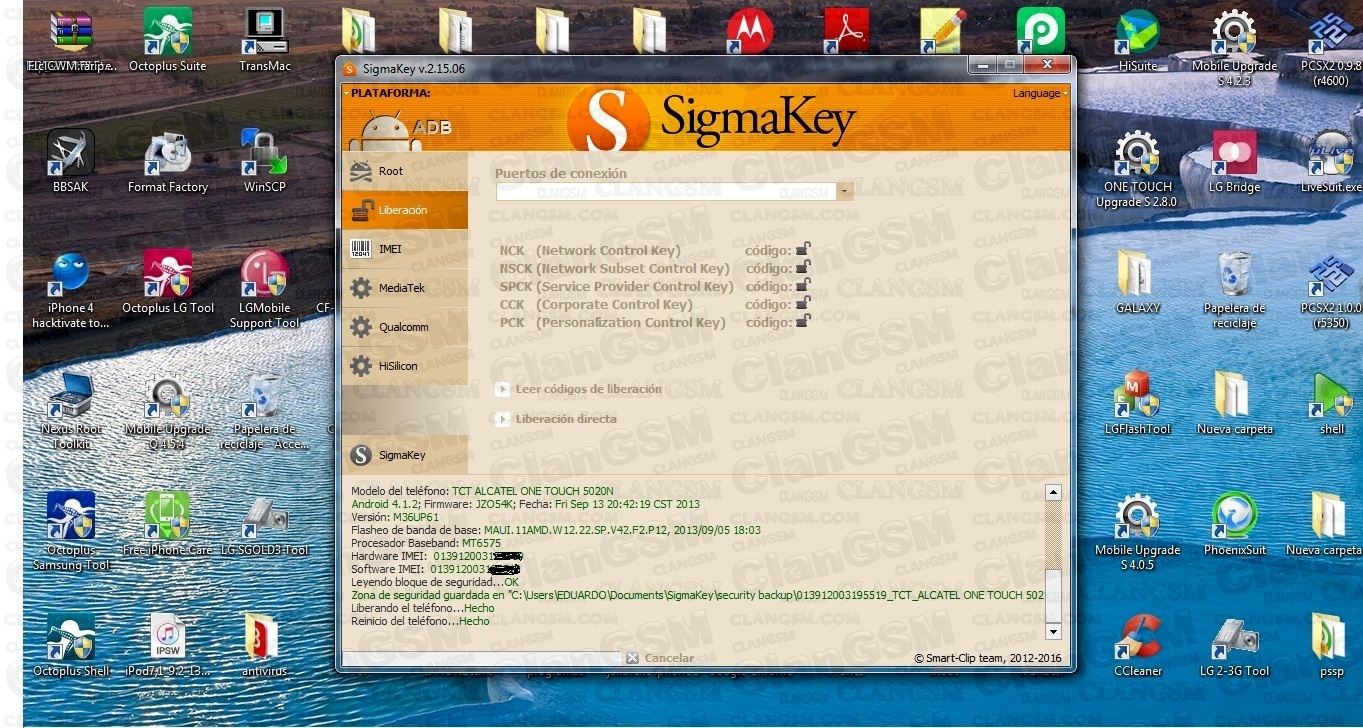This screenshot has height=728, width=1363.
Task: Click the 'Modelo del teléfono' log line
Action: tap(482, 491)
